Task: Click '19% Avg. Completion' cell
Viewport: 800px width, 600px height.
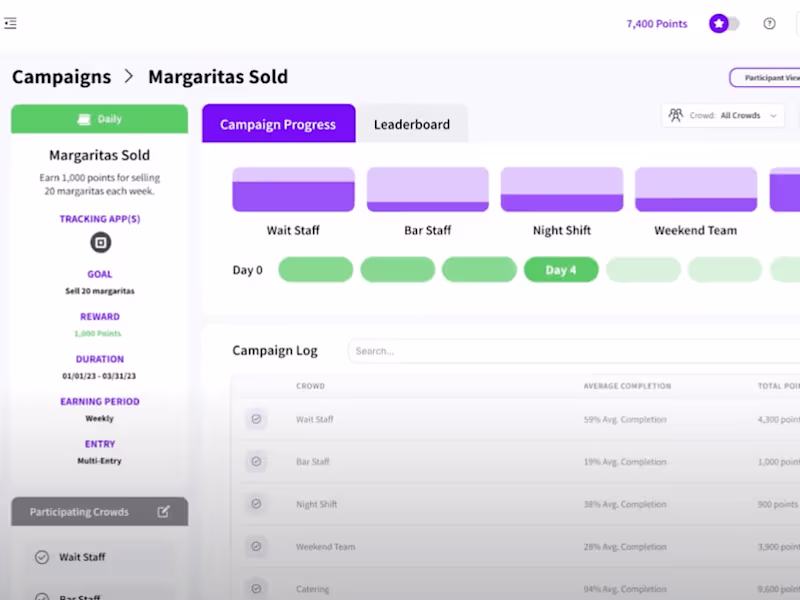Action: coord(625,462)
